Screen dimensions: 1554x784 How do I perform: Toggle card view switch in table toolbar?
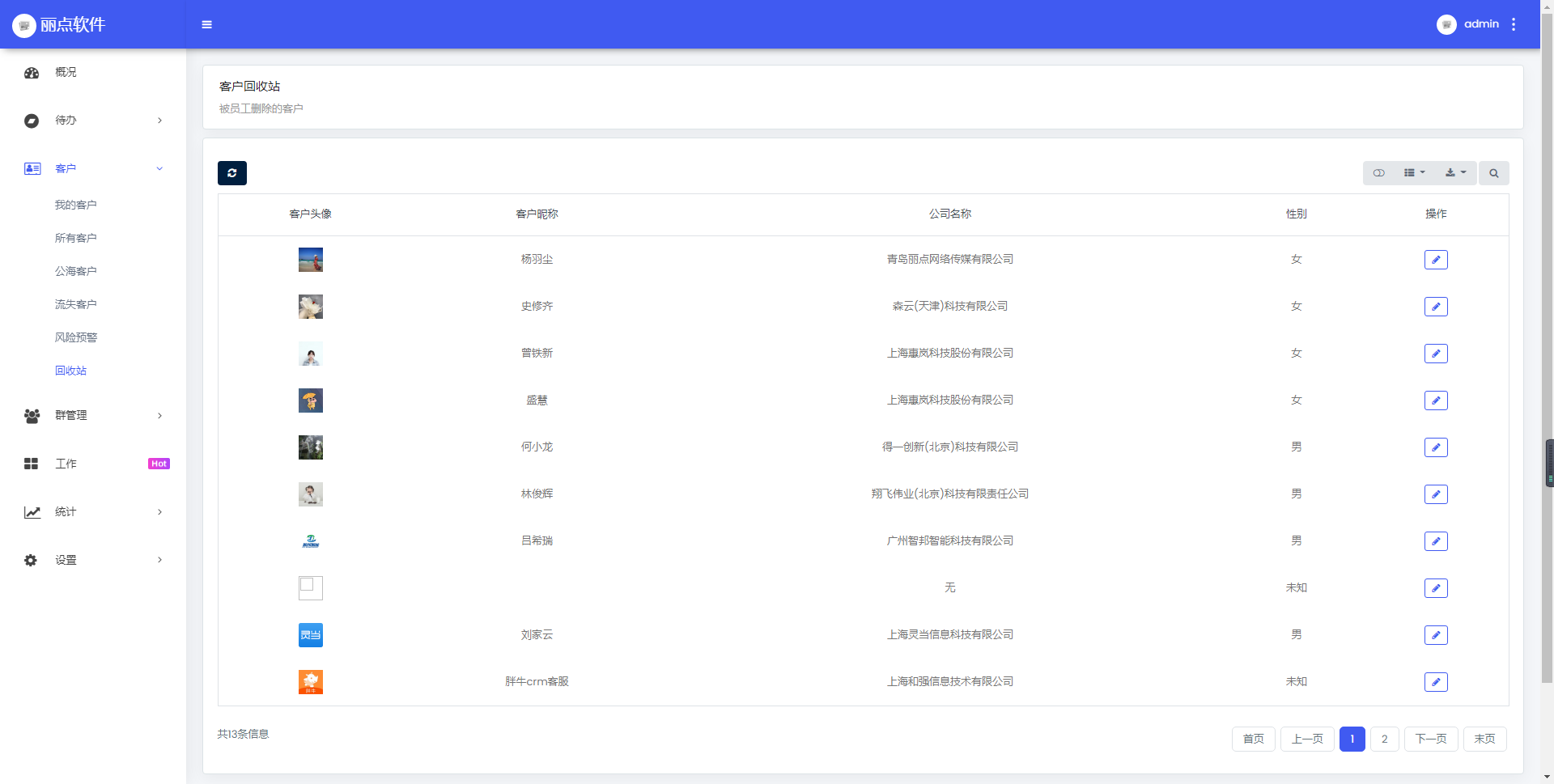pyautogui.click(x=1379, y=173)
